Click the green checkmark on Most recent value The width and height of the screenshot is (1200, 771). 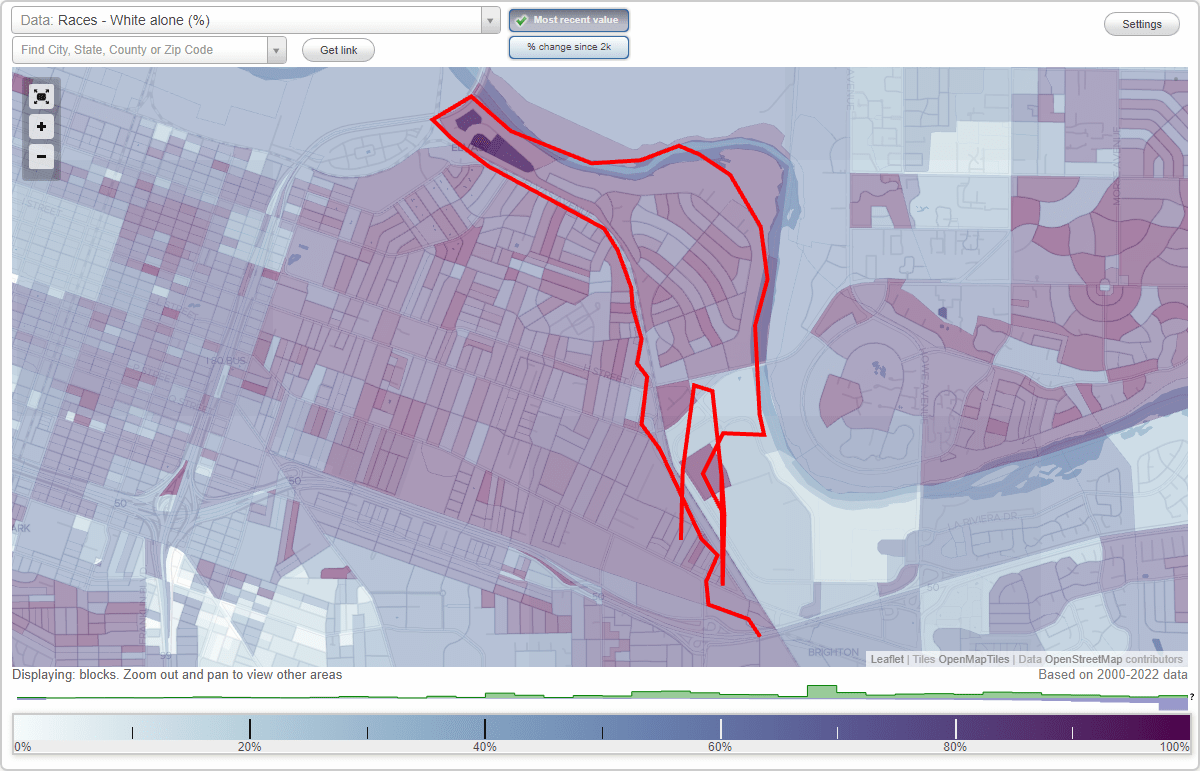coord(521,20)
